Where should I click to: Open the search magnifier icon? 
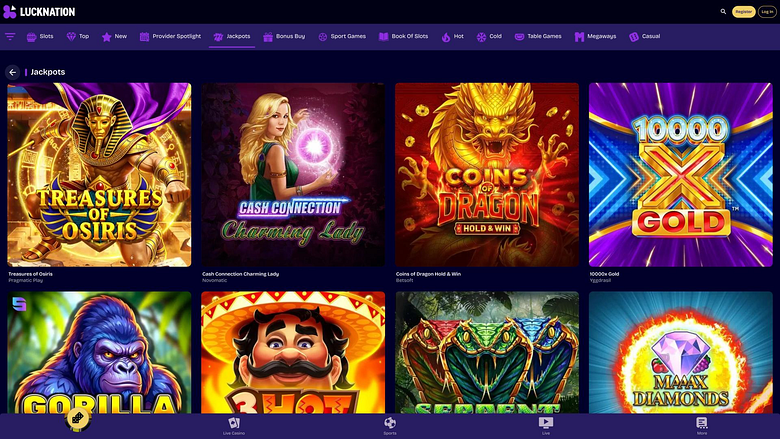(x=723, y=11)
